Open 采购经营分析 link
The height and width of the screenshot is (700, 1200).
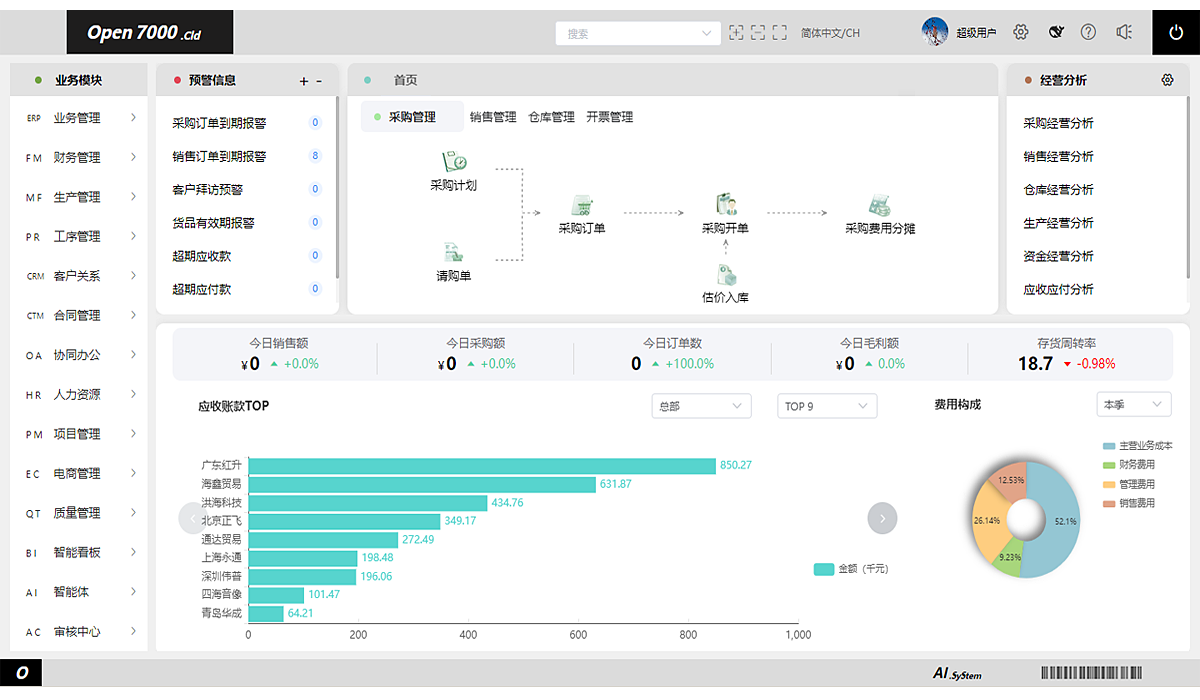[x=1058, y=123]
